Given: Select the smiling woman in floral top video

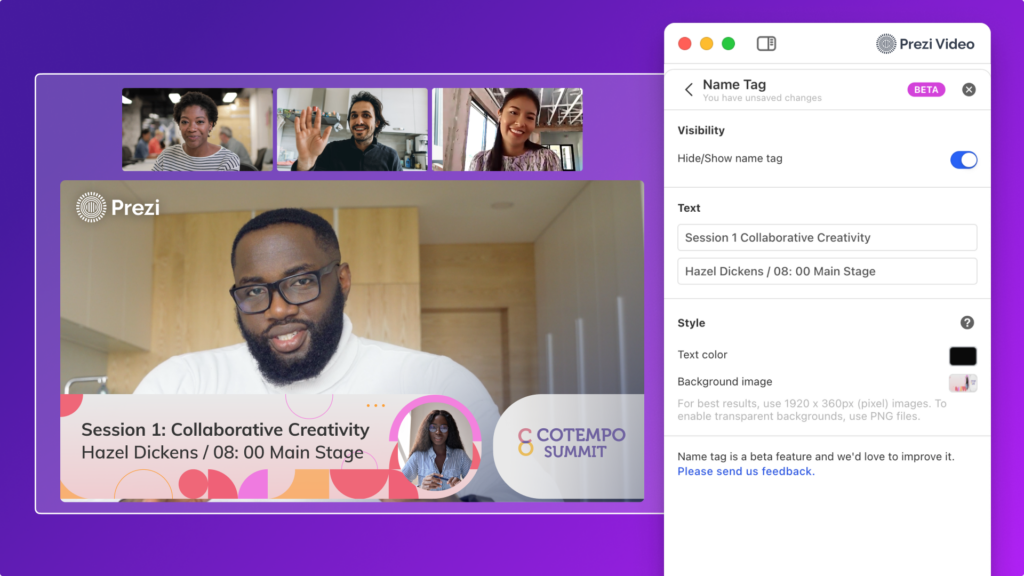Looking at the screenshot, I should click(x=507, y=129).
